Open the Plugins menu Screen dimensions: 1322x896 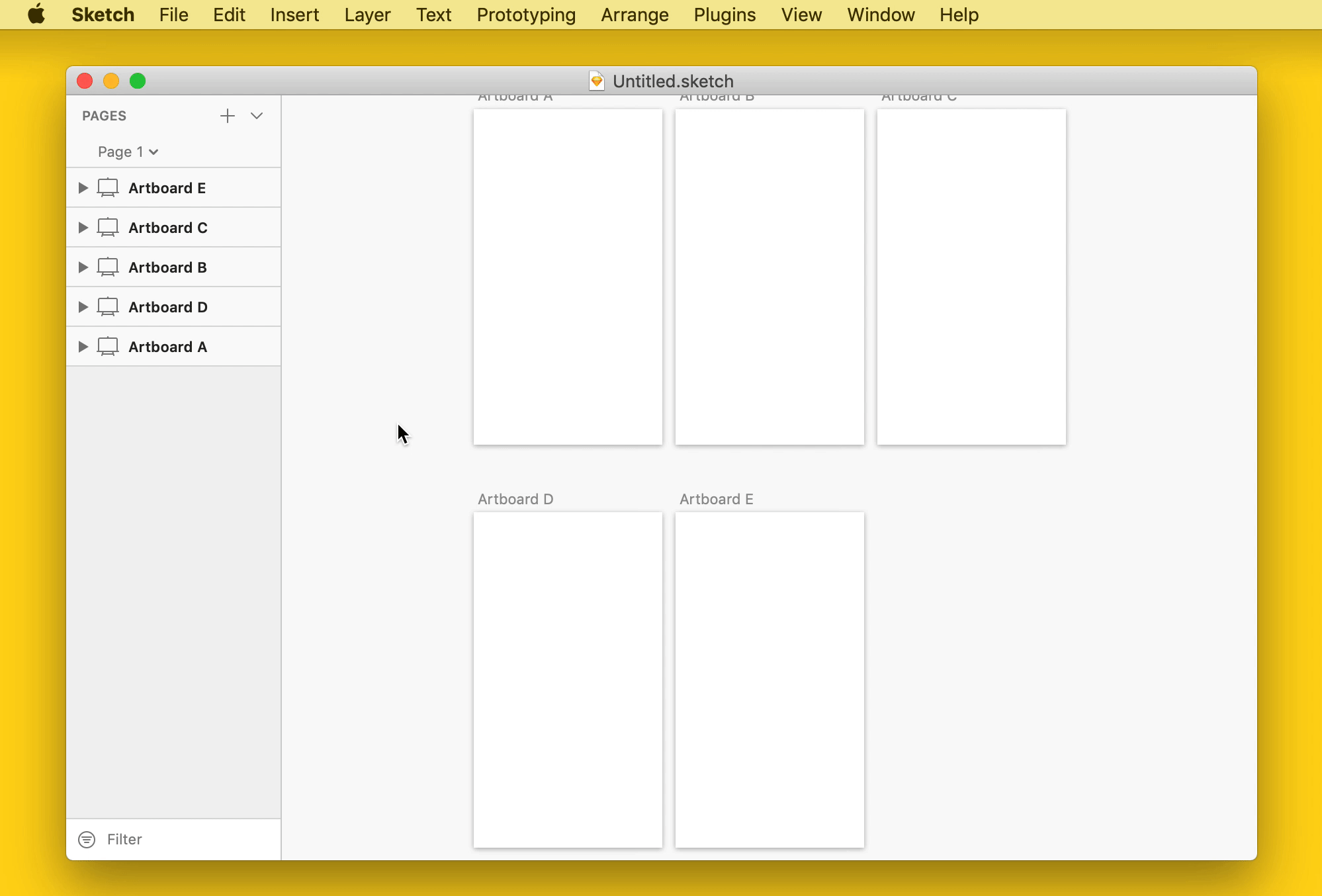coord(725,15)
